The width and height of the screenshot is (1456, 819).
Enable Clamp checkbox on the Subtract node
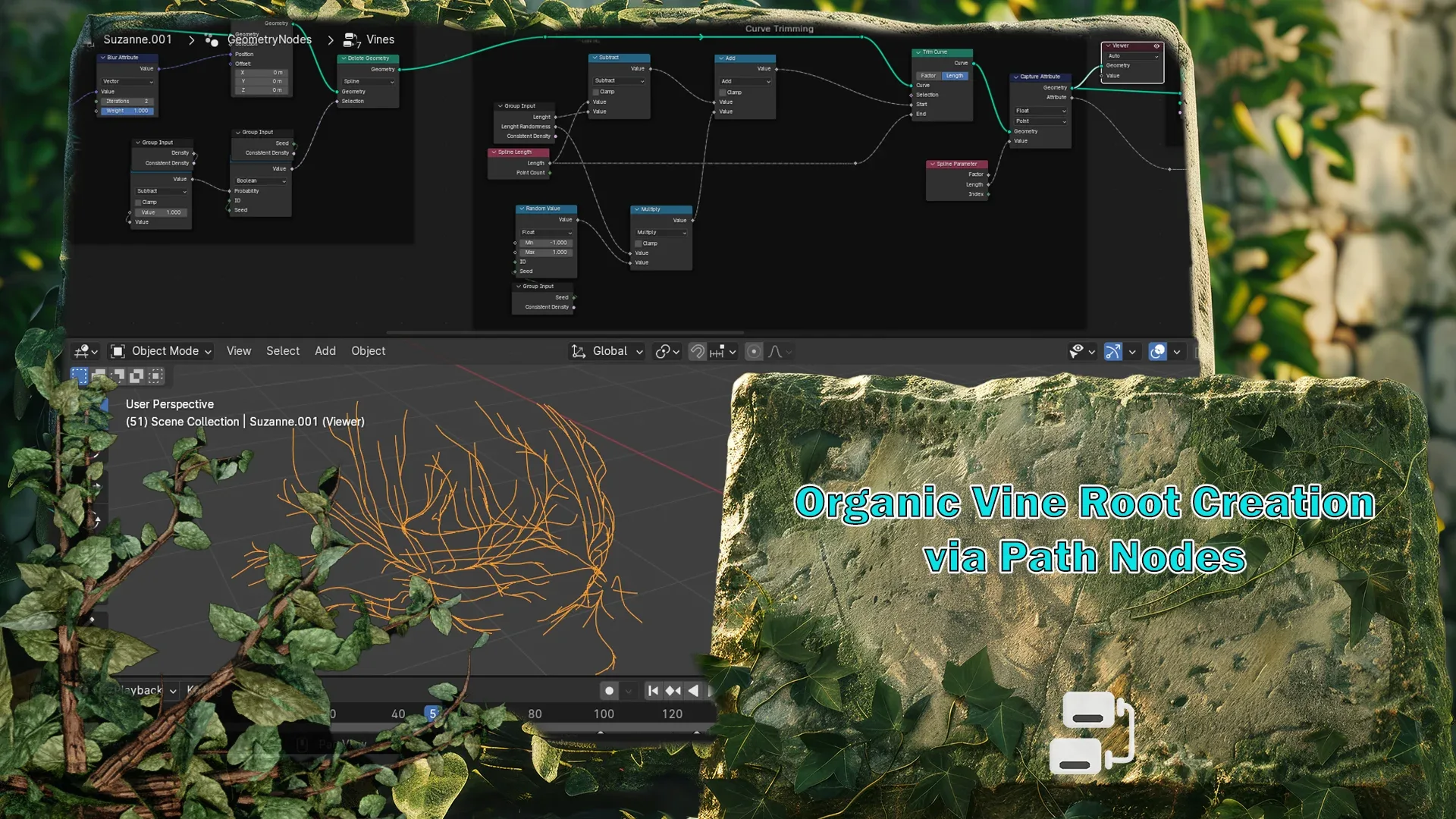pyautogui.click(x=597, y=91)
